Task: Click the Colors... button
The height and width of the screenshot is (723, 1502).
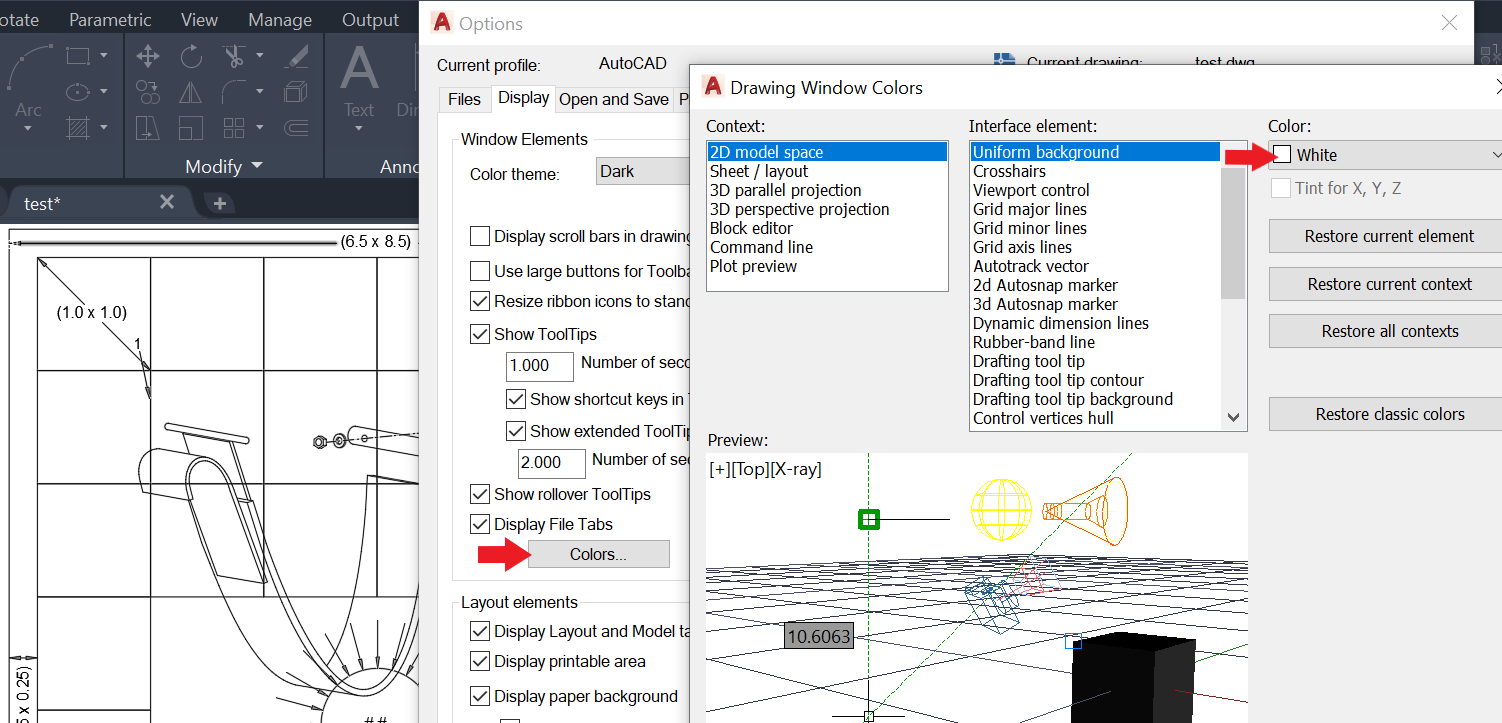Action: [599, 554]
